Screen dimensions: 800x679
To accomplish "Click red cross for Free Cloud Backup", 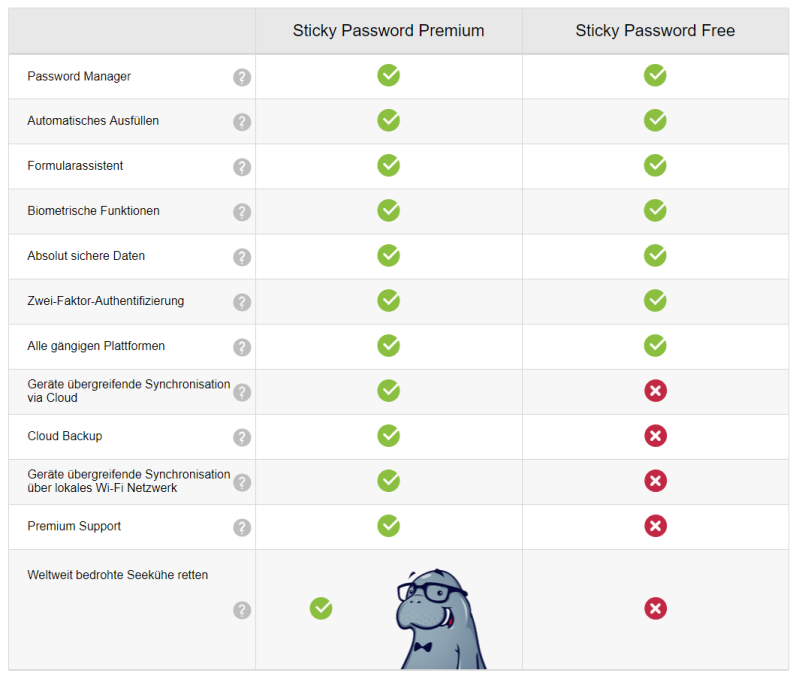I will coord(655,436).
